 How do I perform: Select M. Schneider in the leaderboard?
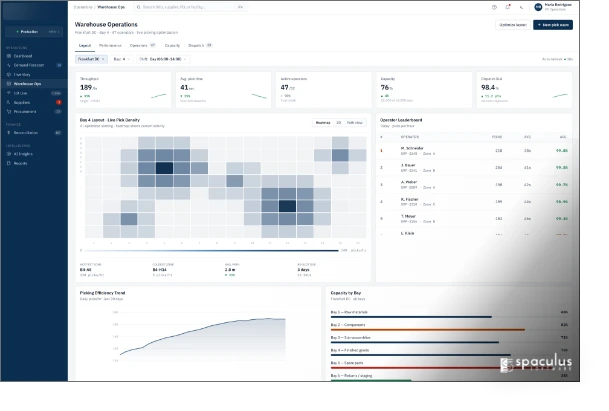[473, 151]
